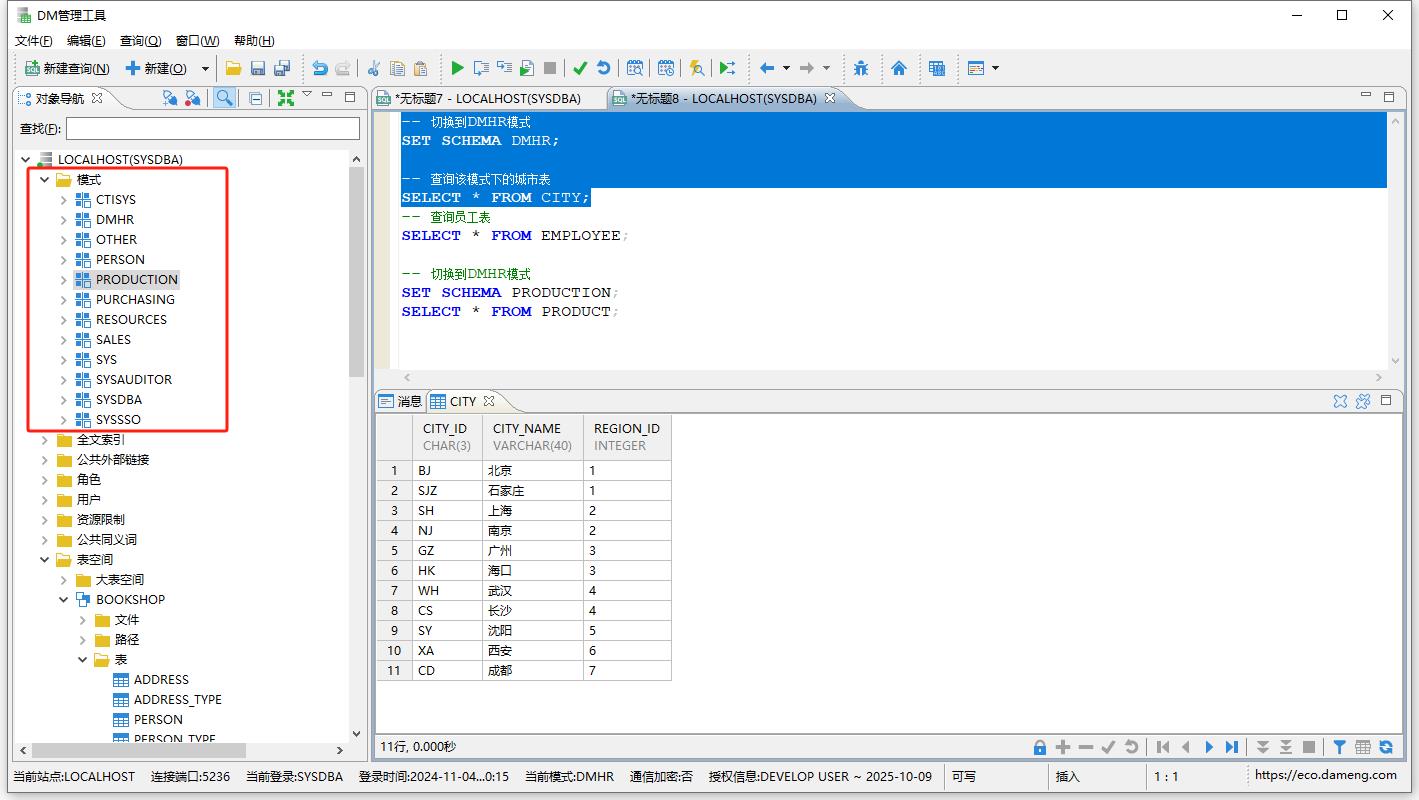Expand the DMHR schema node
1419x800 pixels.
tap(64, 220)
